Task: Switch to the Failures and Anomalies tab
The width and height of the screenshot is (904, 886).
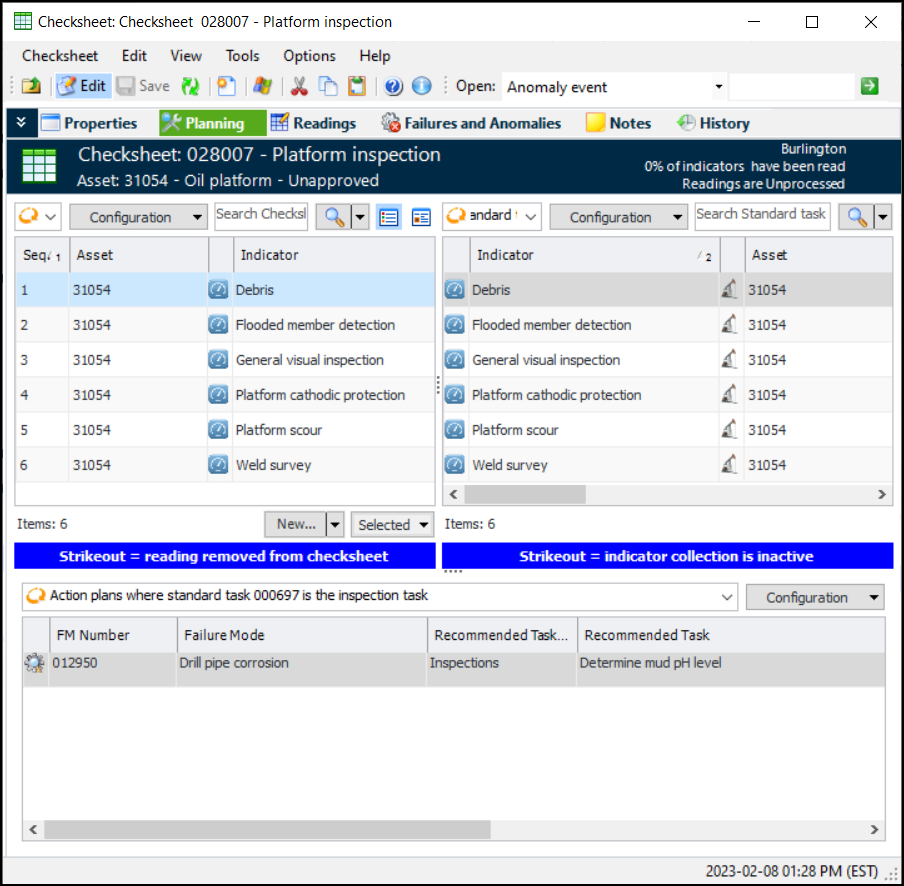Action: pos(471,123)
